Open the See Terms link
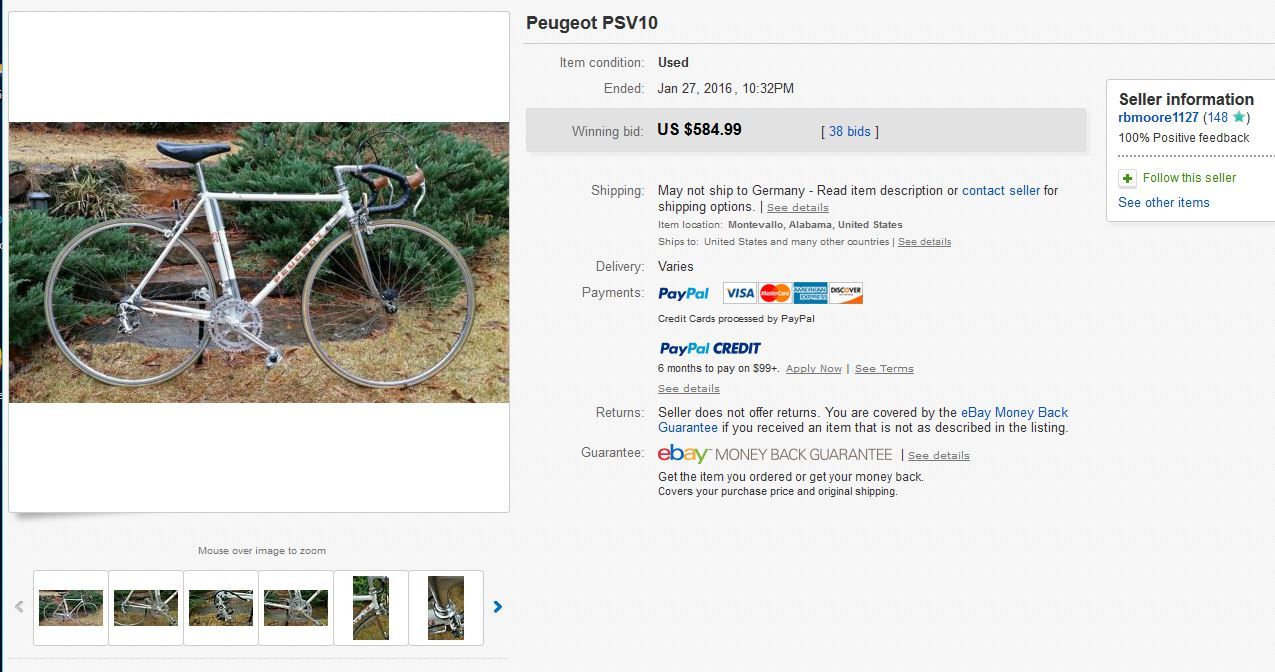 click(x=884, y=369)
